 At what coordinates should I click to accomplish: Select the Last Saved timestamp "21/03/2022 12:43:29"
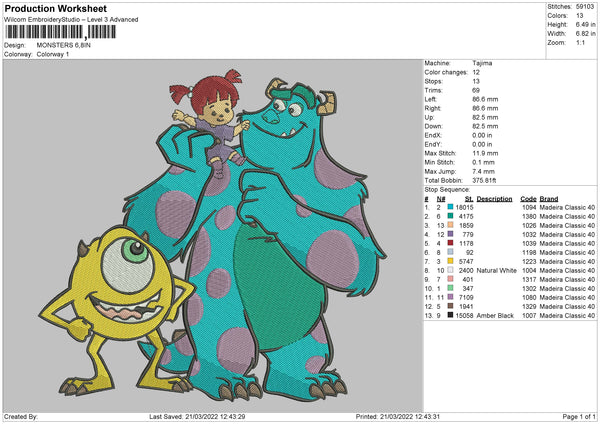coord(216,416)
